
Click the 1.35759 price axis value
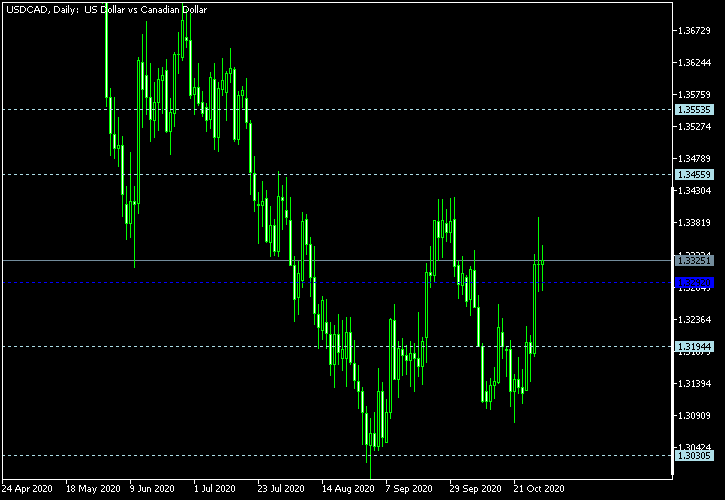694,95
